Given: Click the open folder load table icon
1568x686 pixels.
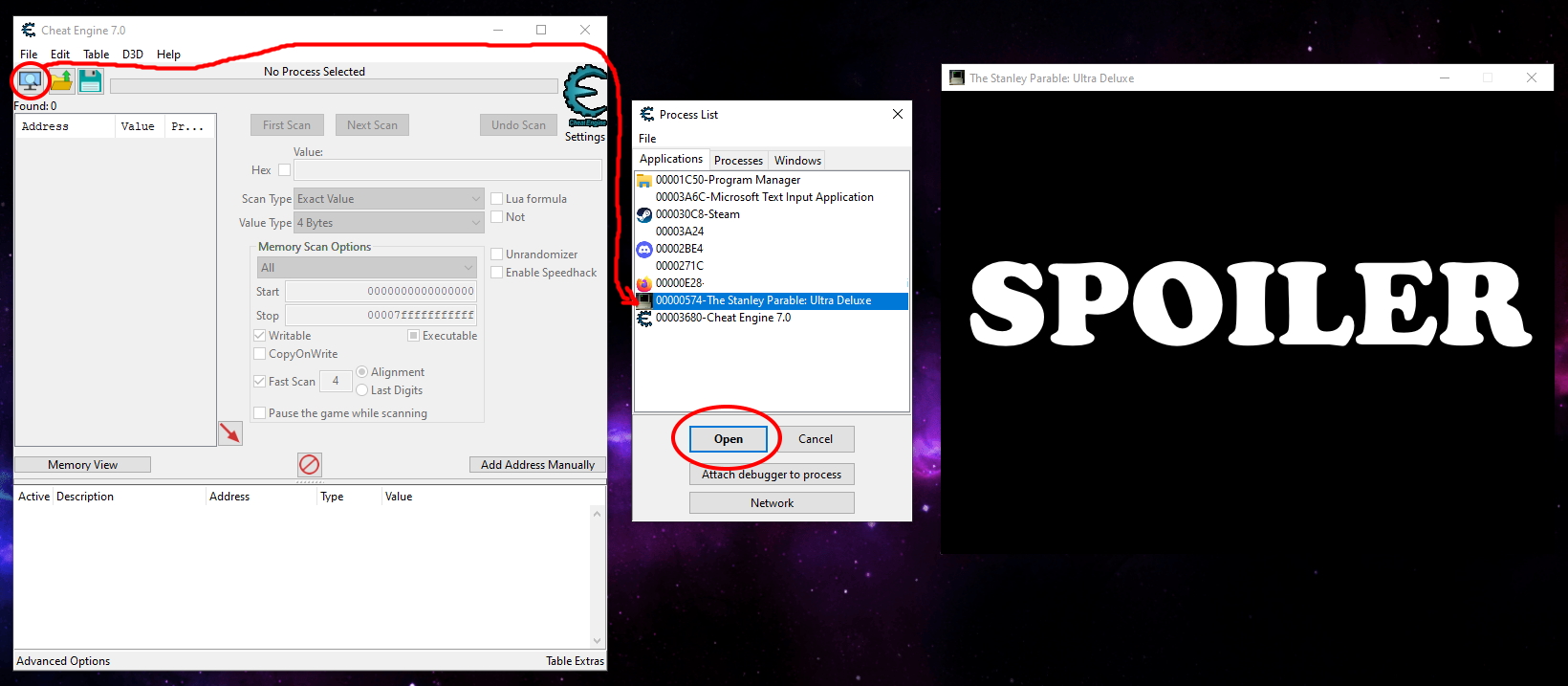Looking at the screenshot, I should pos(62,81).
